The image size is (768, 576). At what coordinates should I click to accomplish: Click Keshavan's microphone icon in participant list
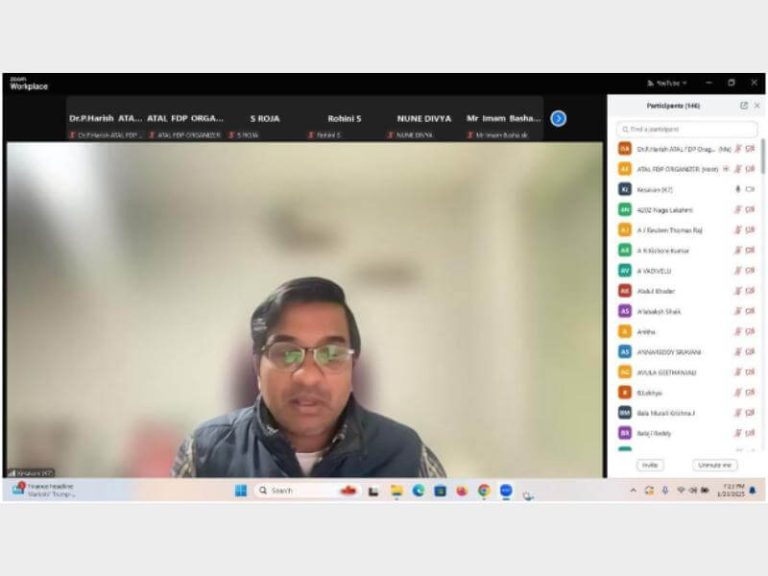click(x=738, y=189)
